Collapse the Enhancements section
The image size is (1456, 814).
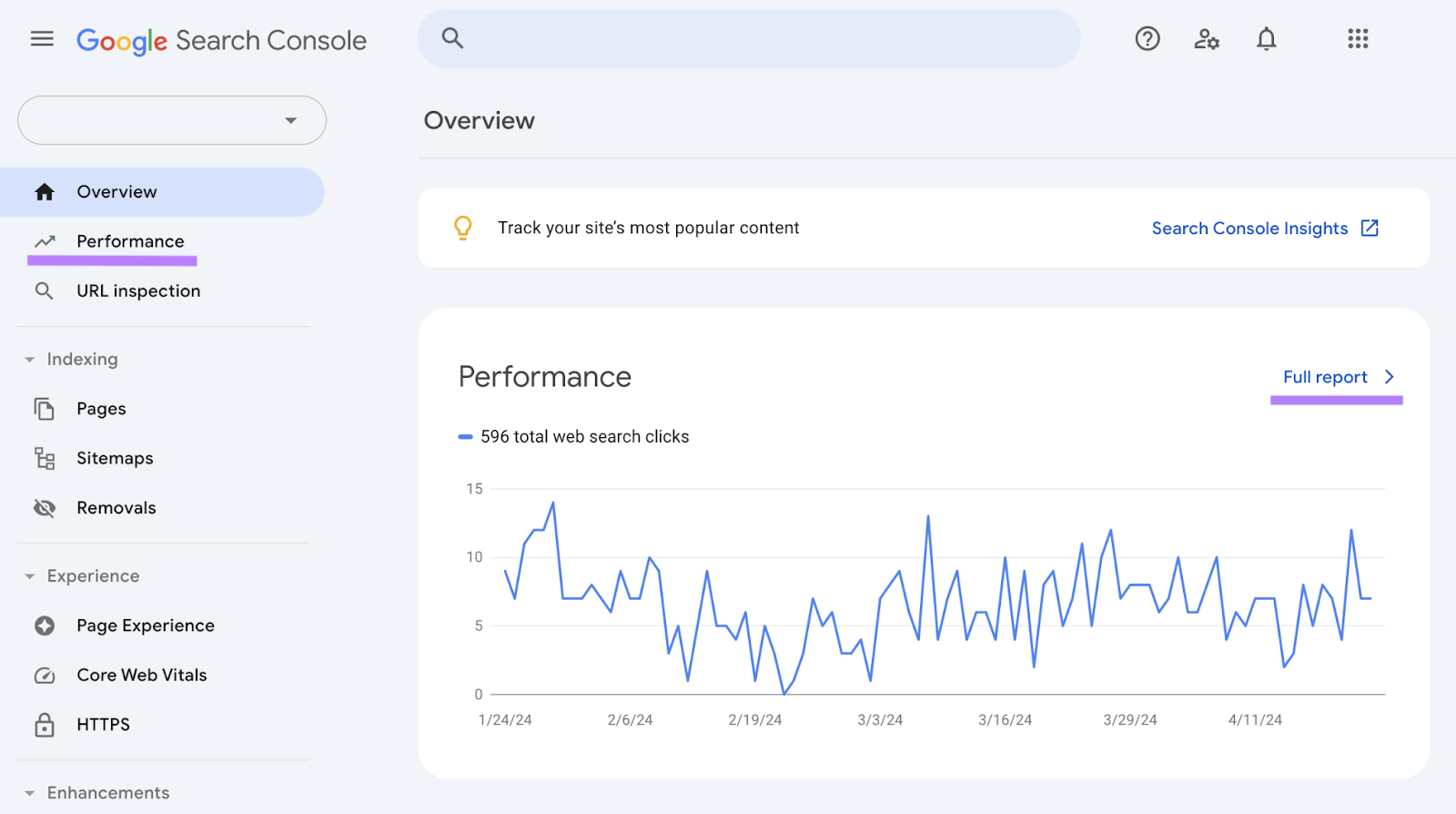click(x=30, y=793)
